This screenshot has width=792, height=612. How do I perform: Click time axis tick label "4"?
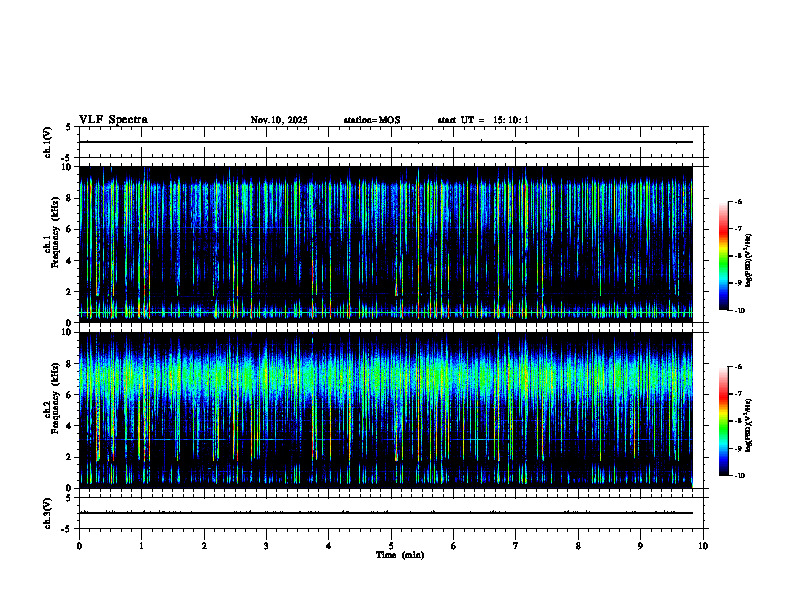329,546
